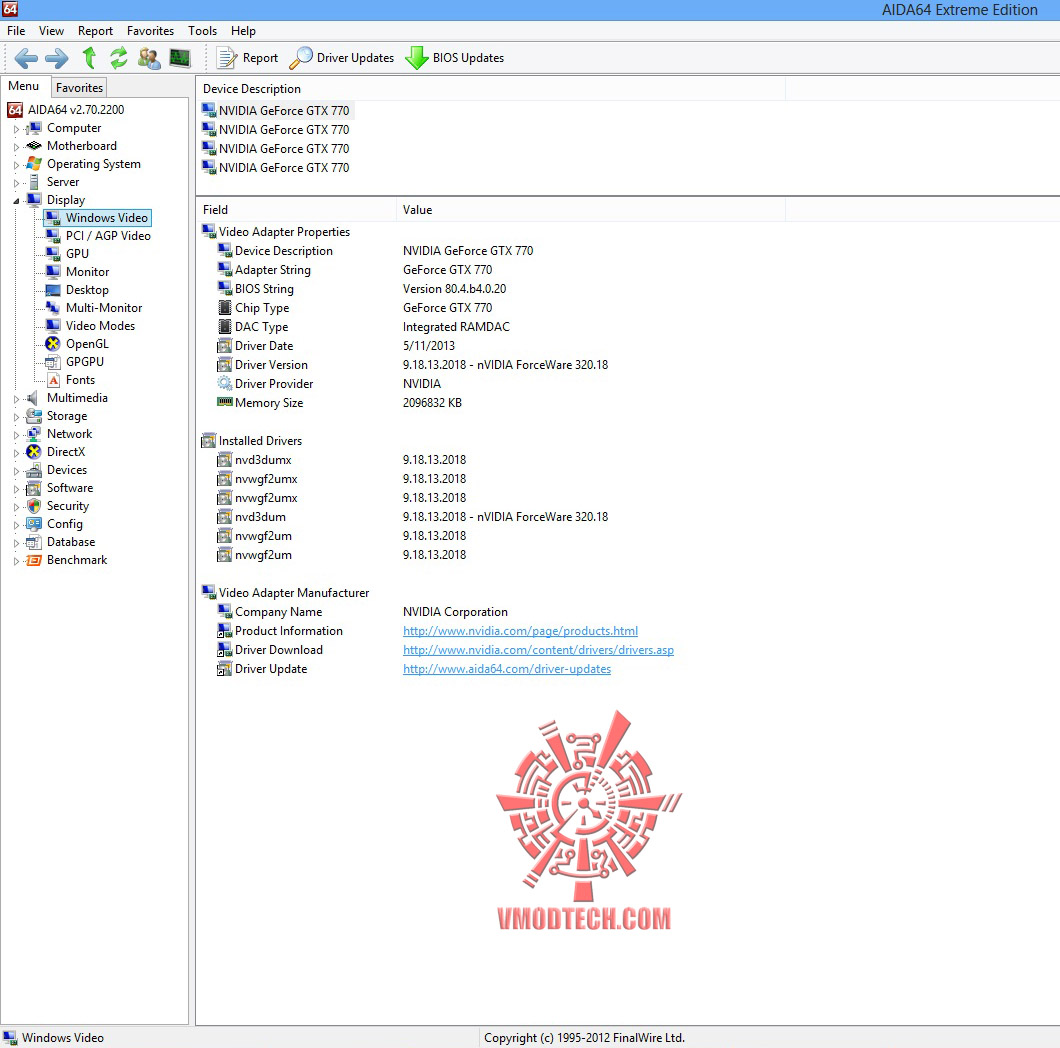Click the Value column header

coord(591,210)
